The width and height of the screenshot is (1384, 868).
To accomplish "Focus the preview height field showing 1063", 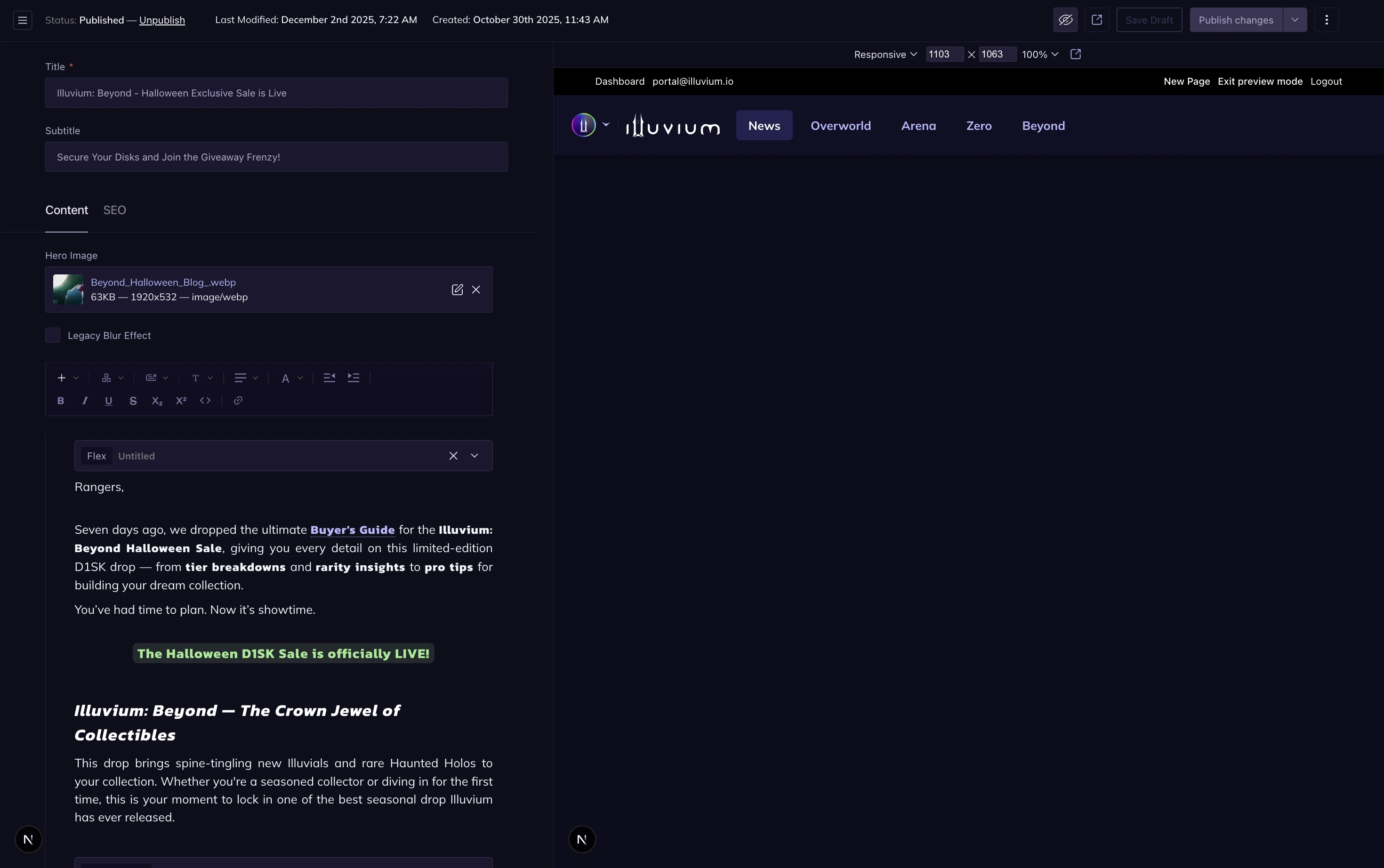I will coord(997,55).
